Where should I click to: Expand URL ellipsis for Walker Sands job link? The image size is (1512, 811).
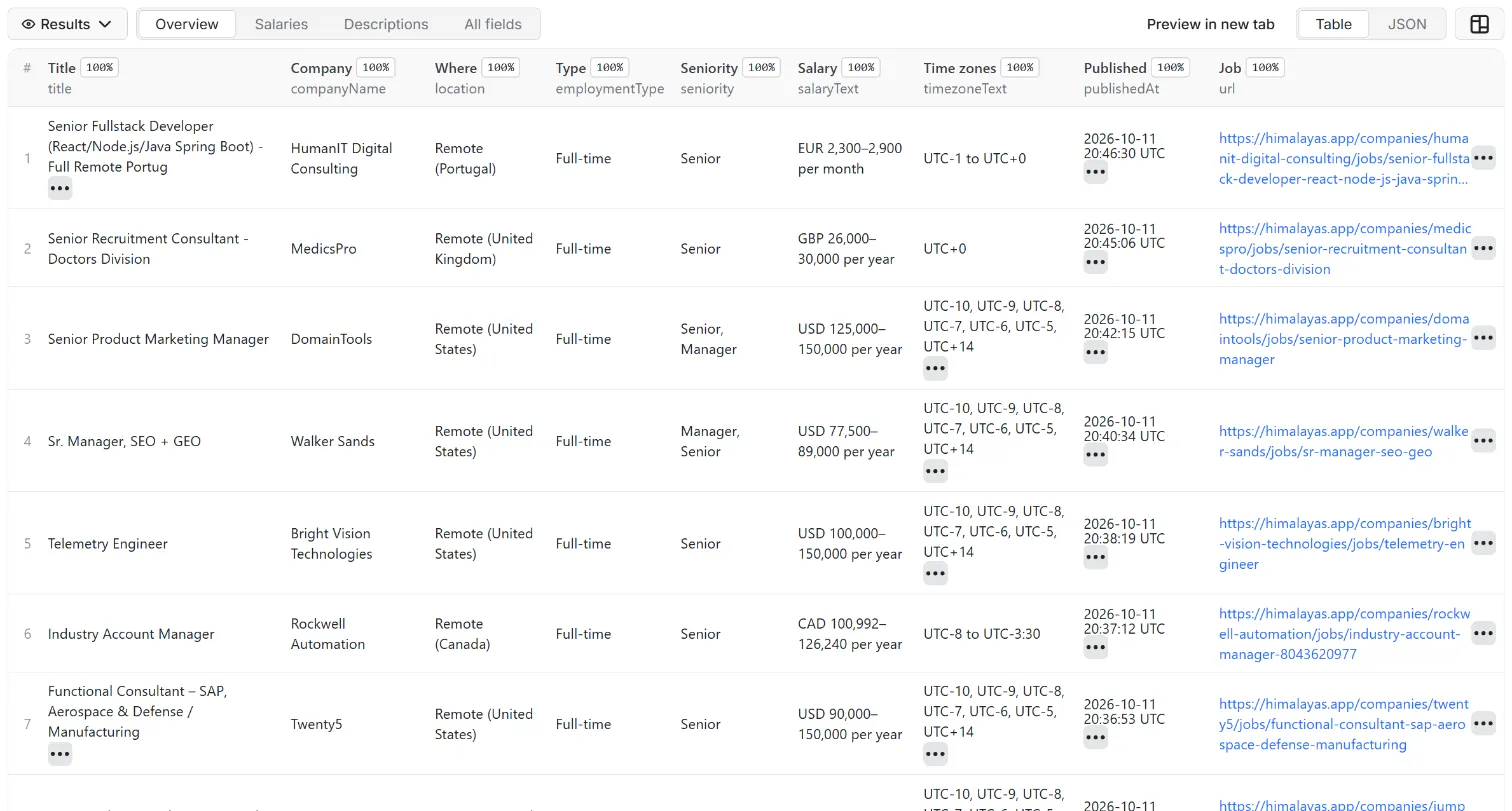pyautogui.click(x=1484, y=441)
